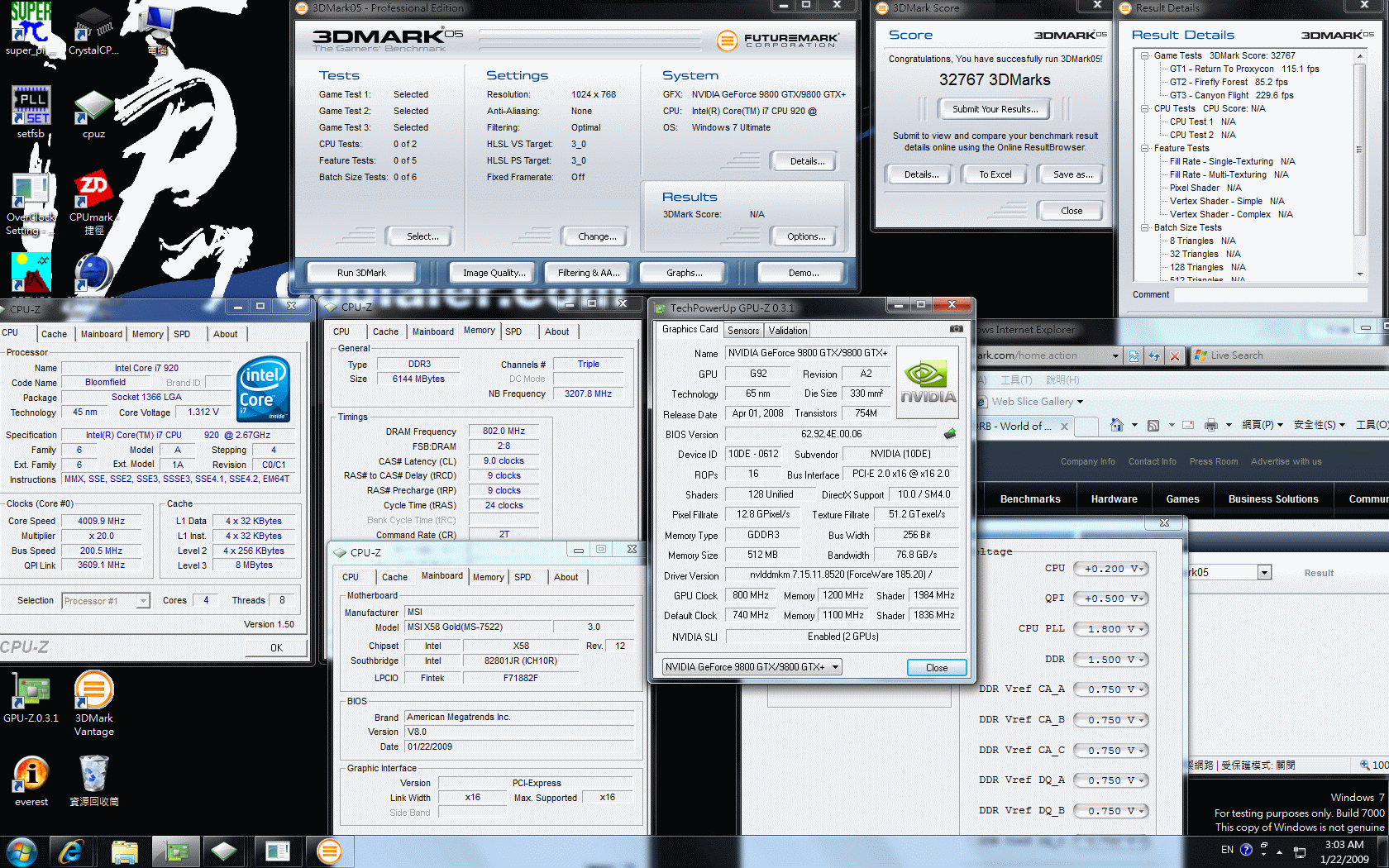Click the Run 3DMark button
The height and width of the screenshot is (868, 1389).
point(361,273)
